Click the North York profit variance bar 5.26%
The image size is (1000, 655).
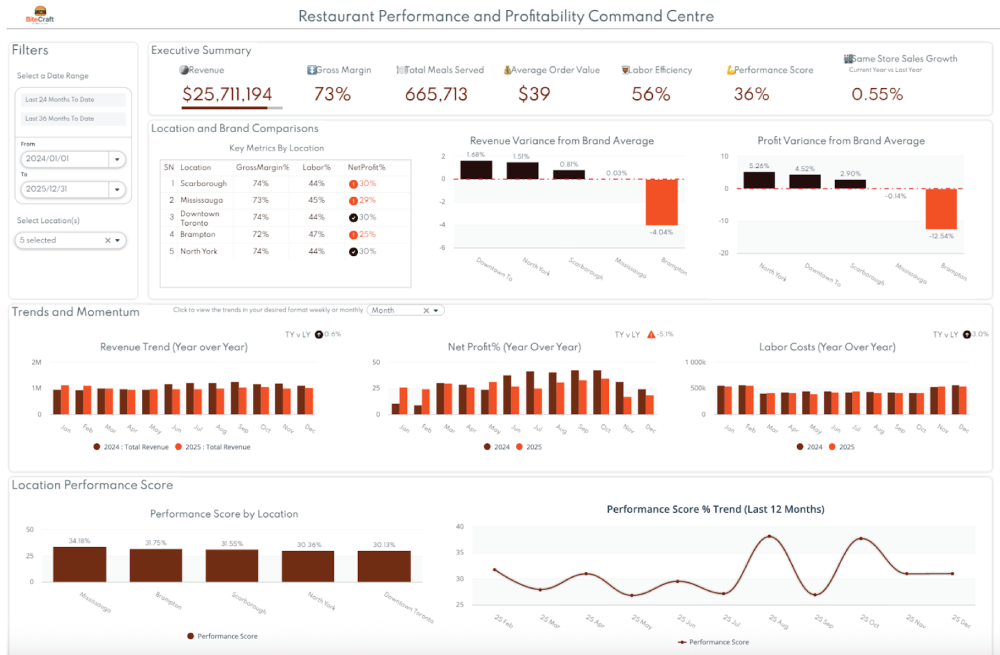coord(759,180)
